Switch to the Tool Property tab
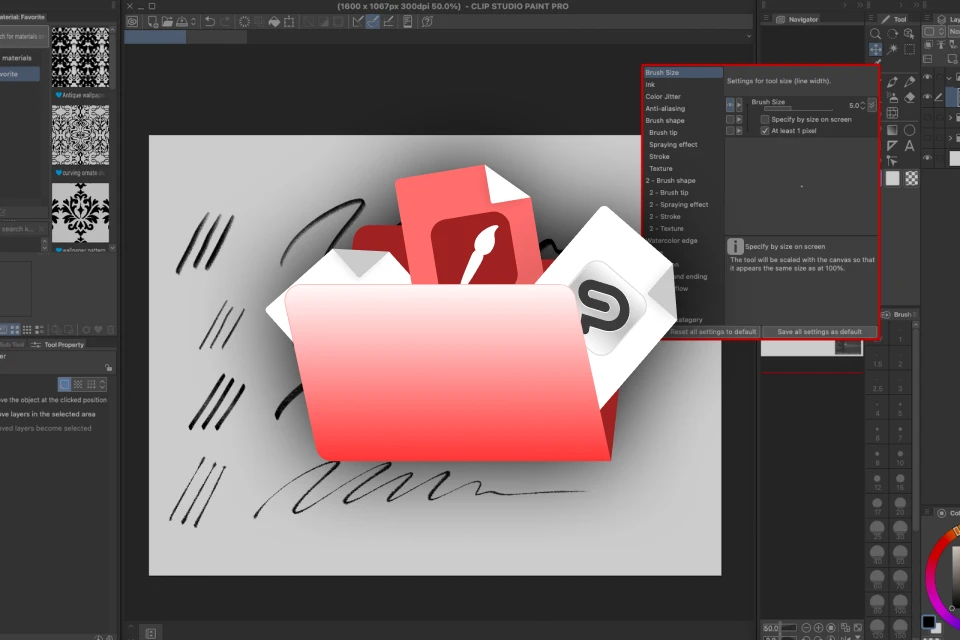Viewport: 960px width, 640px height. point(58,345)
